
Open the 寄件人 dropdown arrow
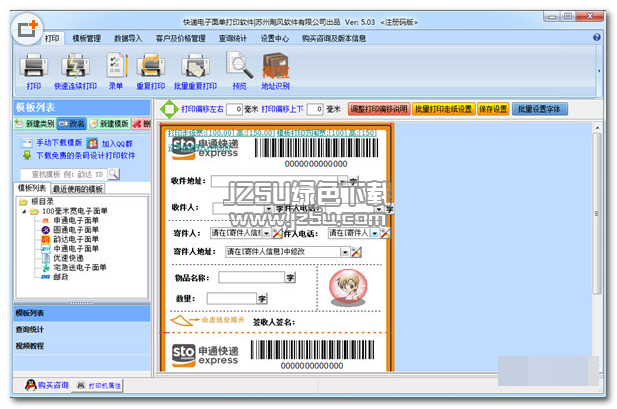[266, 233]
